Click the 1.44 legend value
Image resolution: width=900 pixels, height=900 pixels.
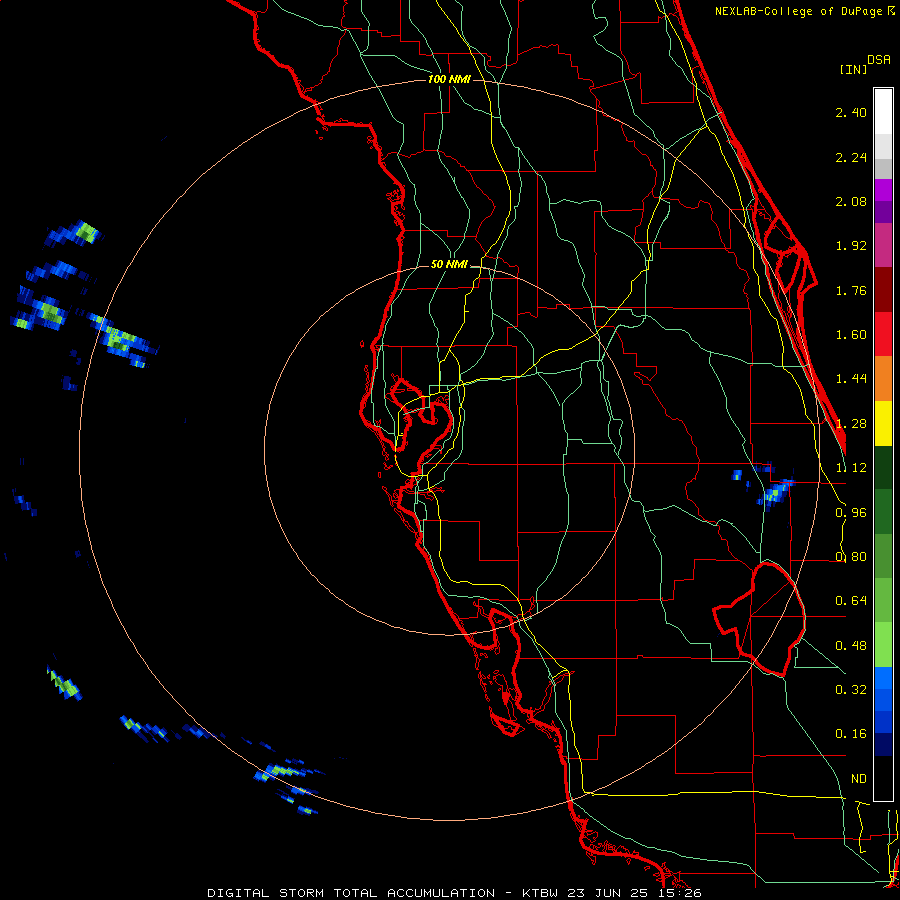pos(851,379)
